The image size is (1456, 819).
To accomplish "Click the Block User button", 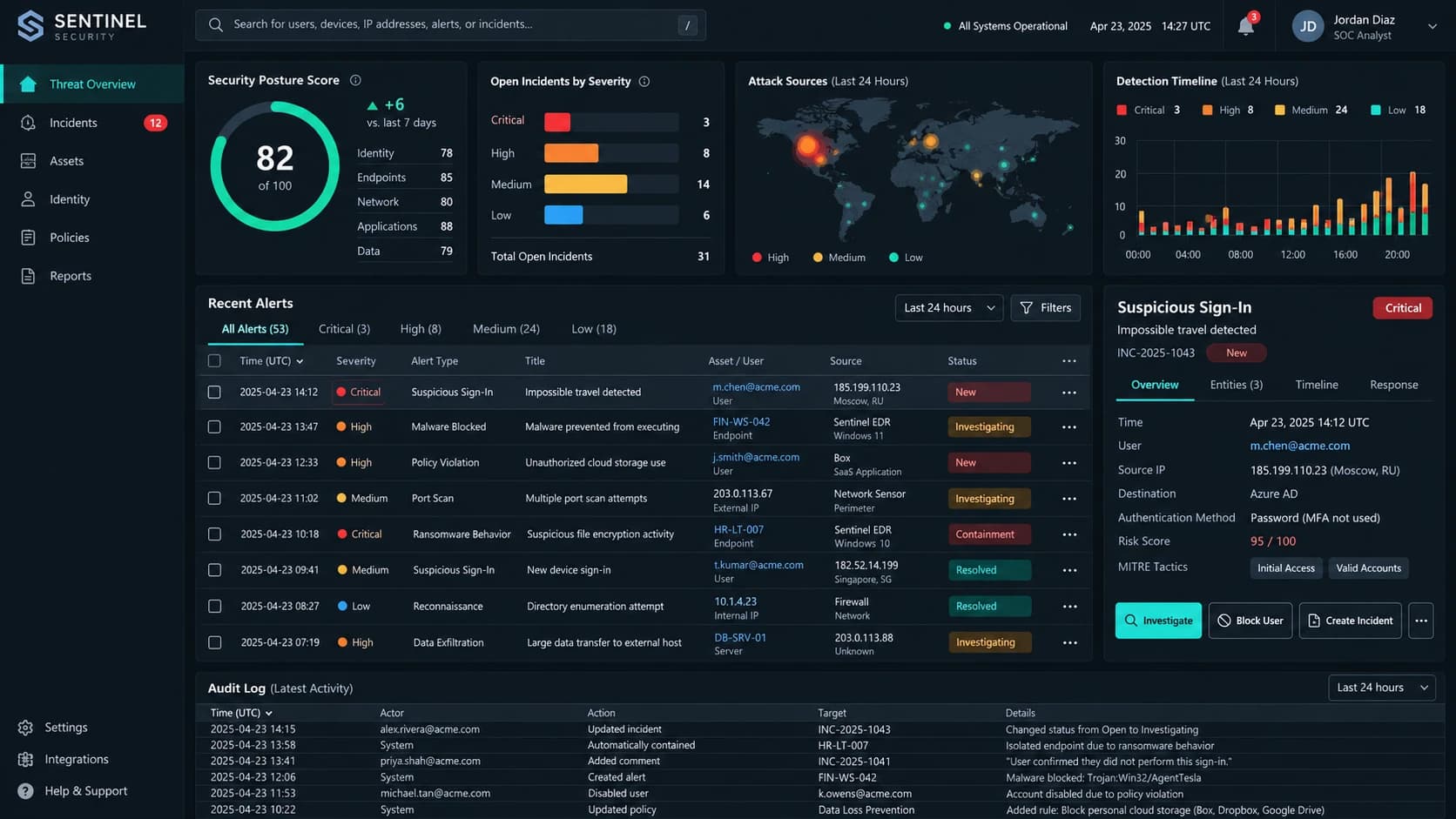I will pyautogui.click(x=1250, y=621).
